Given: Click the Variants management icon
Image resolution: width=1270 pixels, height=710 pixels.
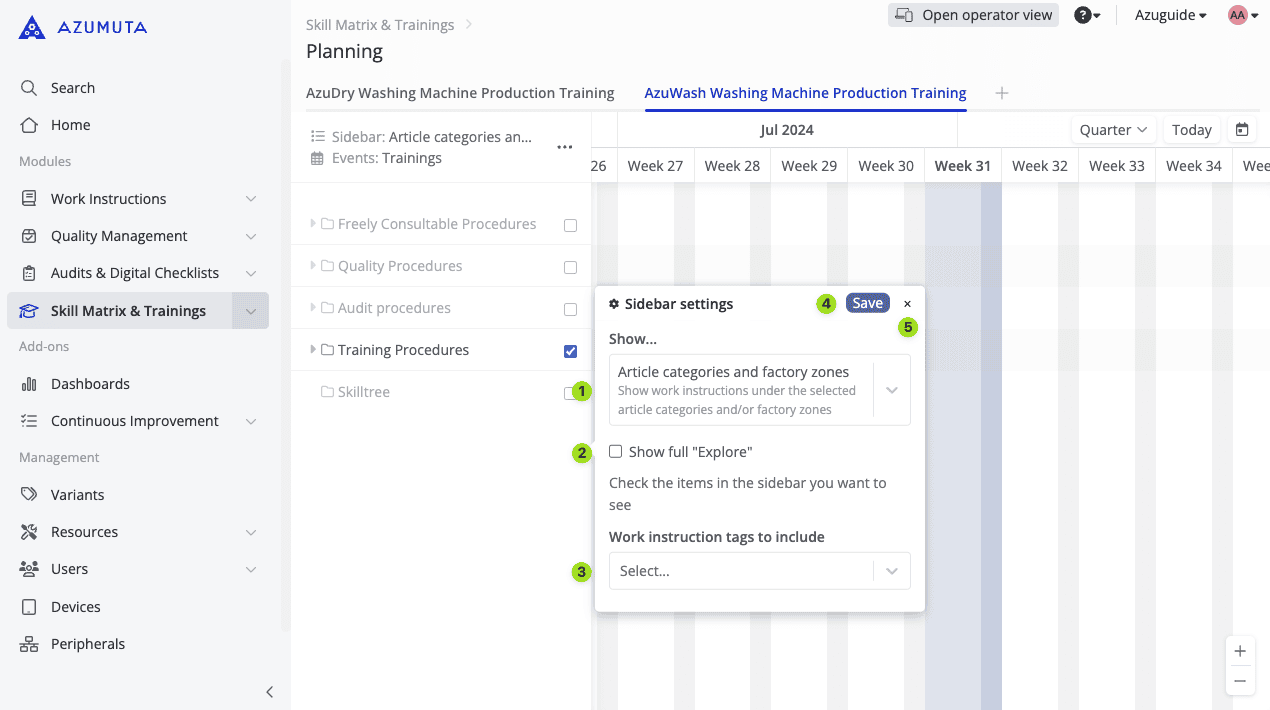Looking at the screenshot, I should click(x=30, y=494).
